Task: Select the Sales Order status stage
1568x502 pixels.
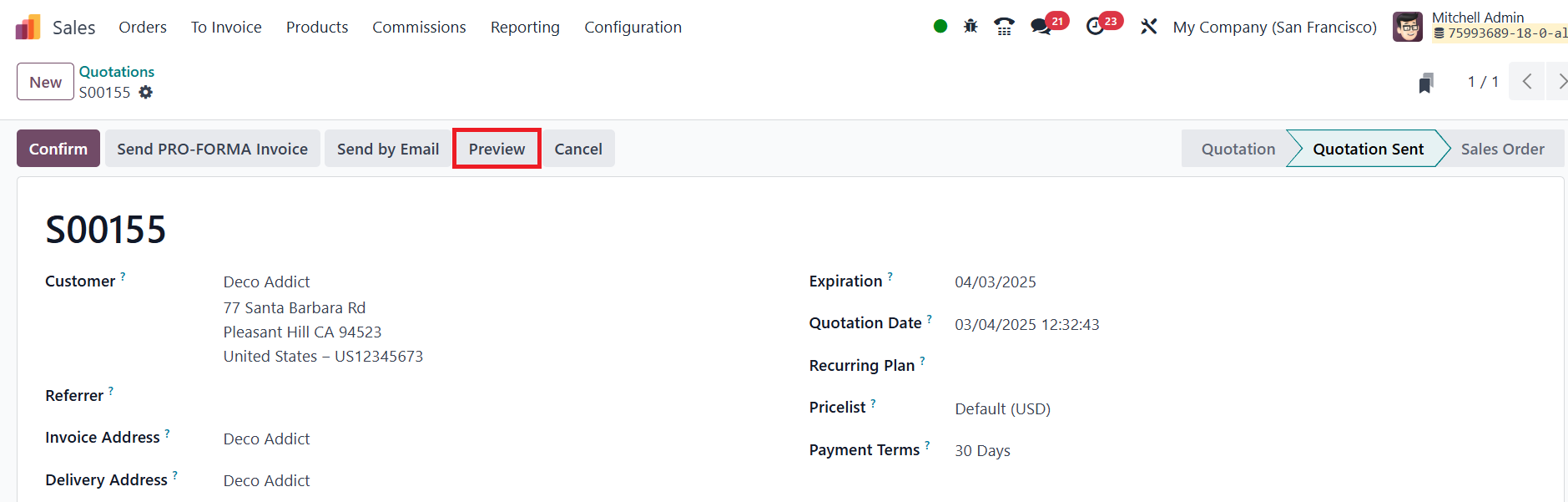Action: [1502, 149]
